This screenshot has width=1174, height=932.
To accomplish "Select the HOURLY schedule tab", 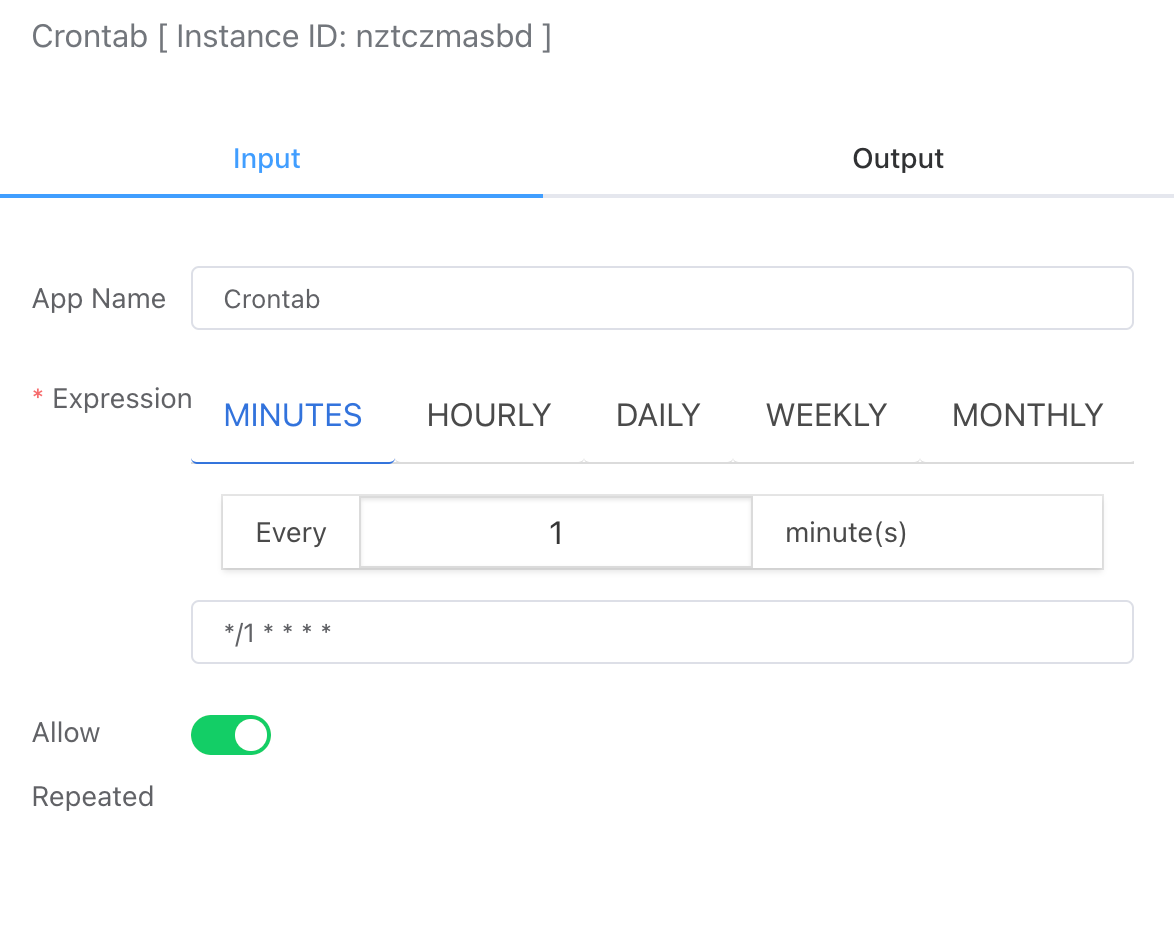I will [488, 415].
